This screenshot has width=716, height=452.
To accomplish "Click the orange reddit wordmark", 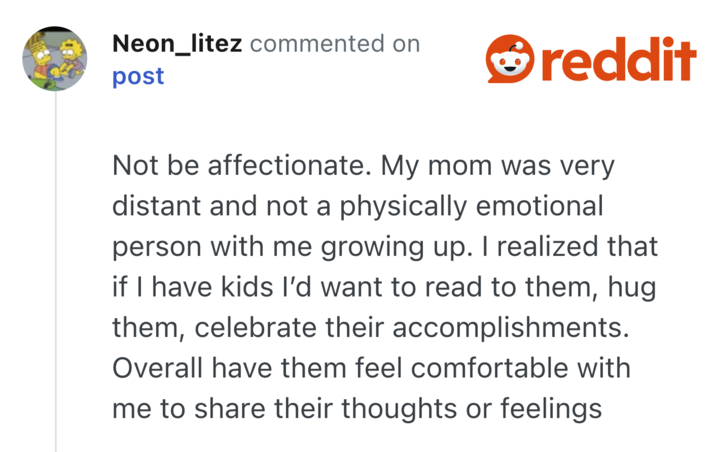I will click(x=619, y=59).
